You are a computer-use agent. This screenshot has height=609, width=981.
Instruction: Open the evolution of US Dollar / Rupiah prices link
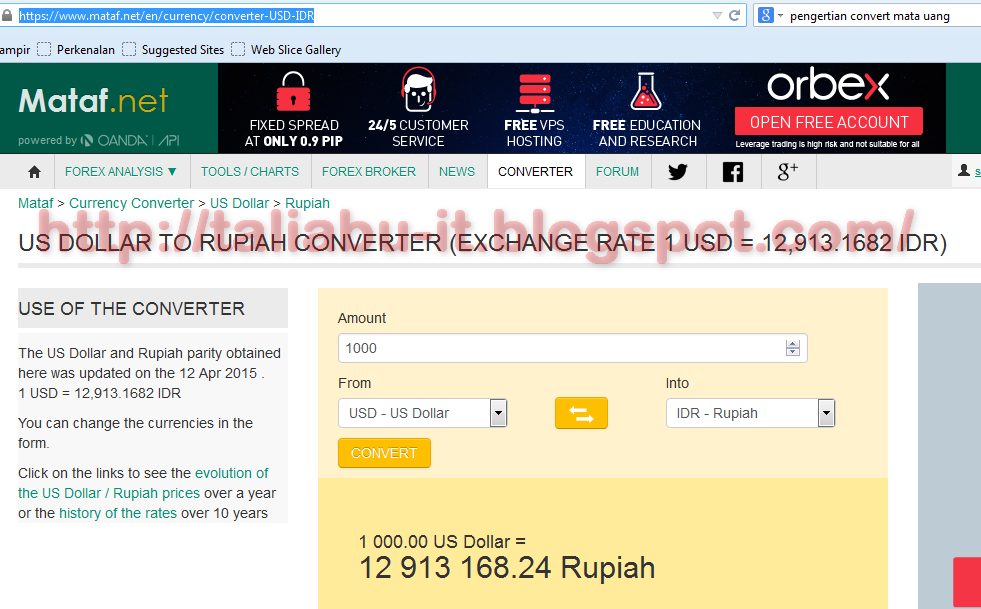pyautogui.click(x=143, y=483)
